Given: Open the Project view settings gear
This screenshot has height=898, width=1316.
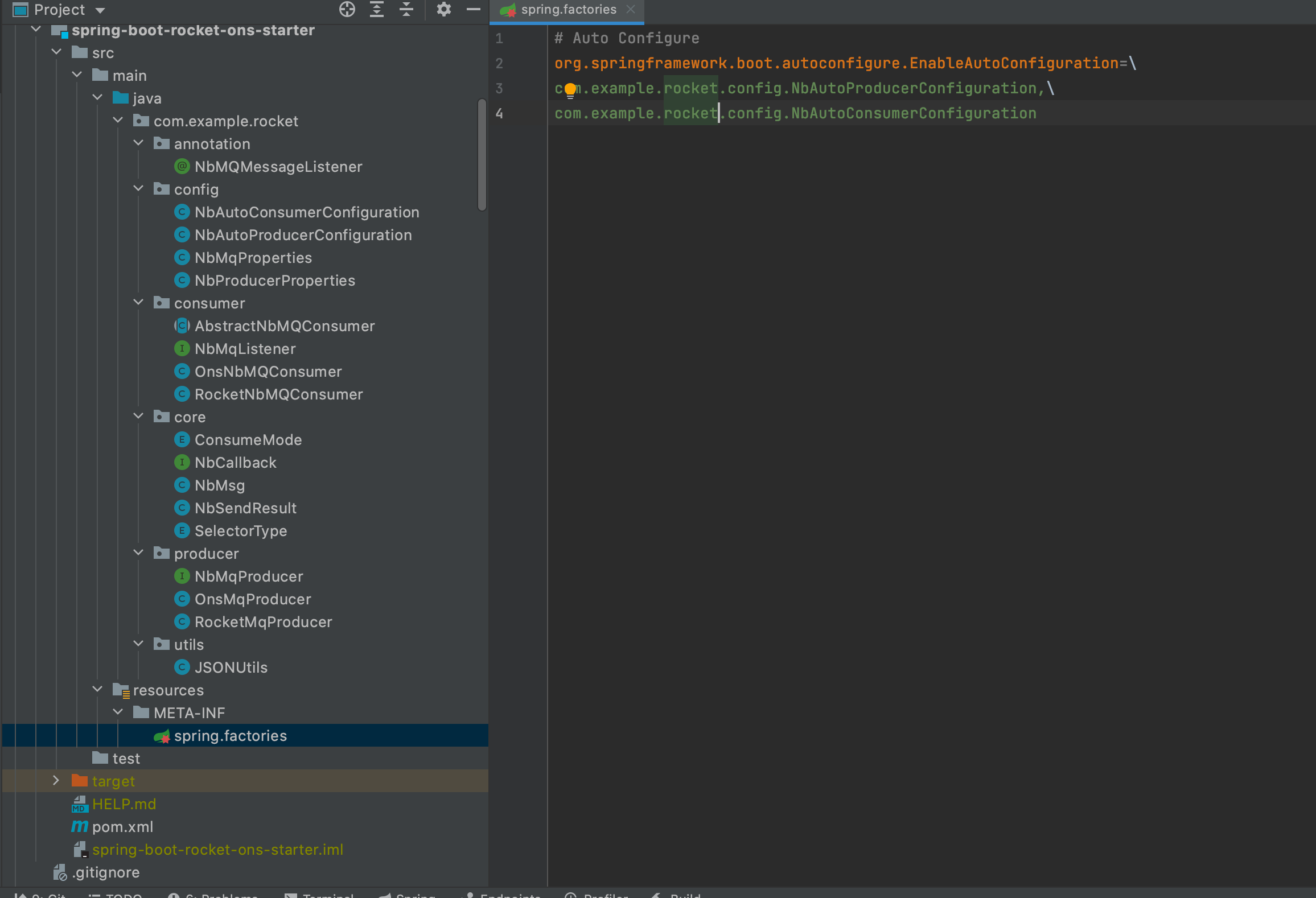Looking at the screenshot, I should [x=444, y=9].
